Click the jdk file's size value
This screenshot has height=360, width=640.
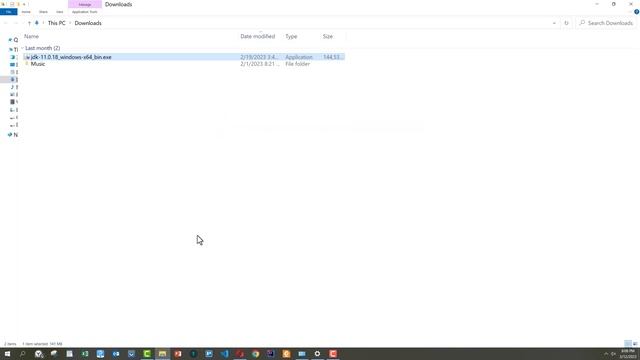[331, 57]
